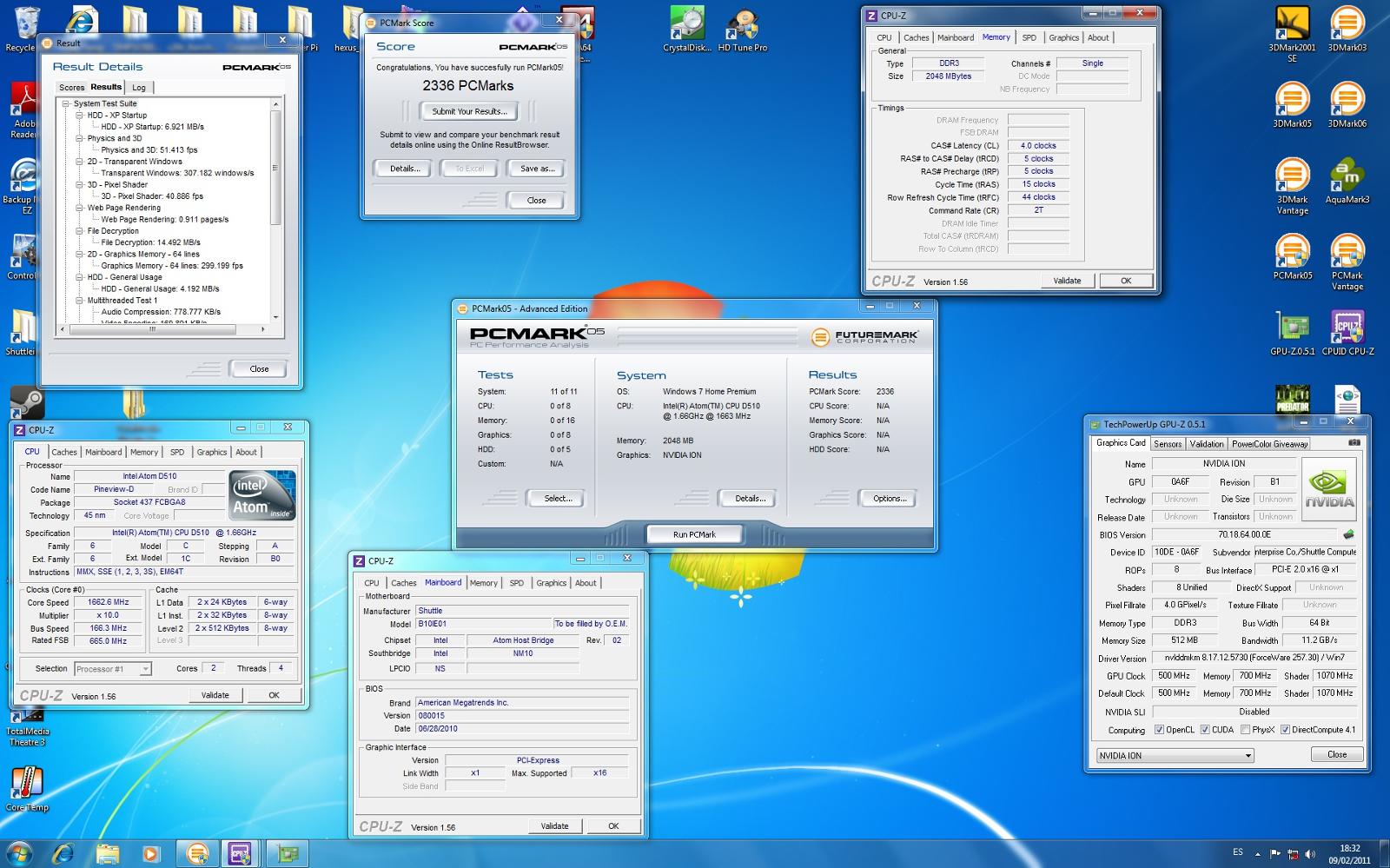
Task: Collapse the 3D - Pixel Shader node
Action: pyautogui.click(x=80, y=184)
